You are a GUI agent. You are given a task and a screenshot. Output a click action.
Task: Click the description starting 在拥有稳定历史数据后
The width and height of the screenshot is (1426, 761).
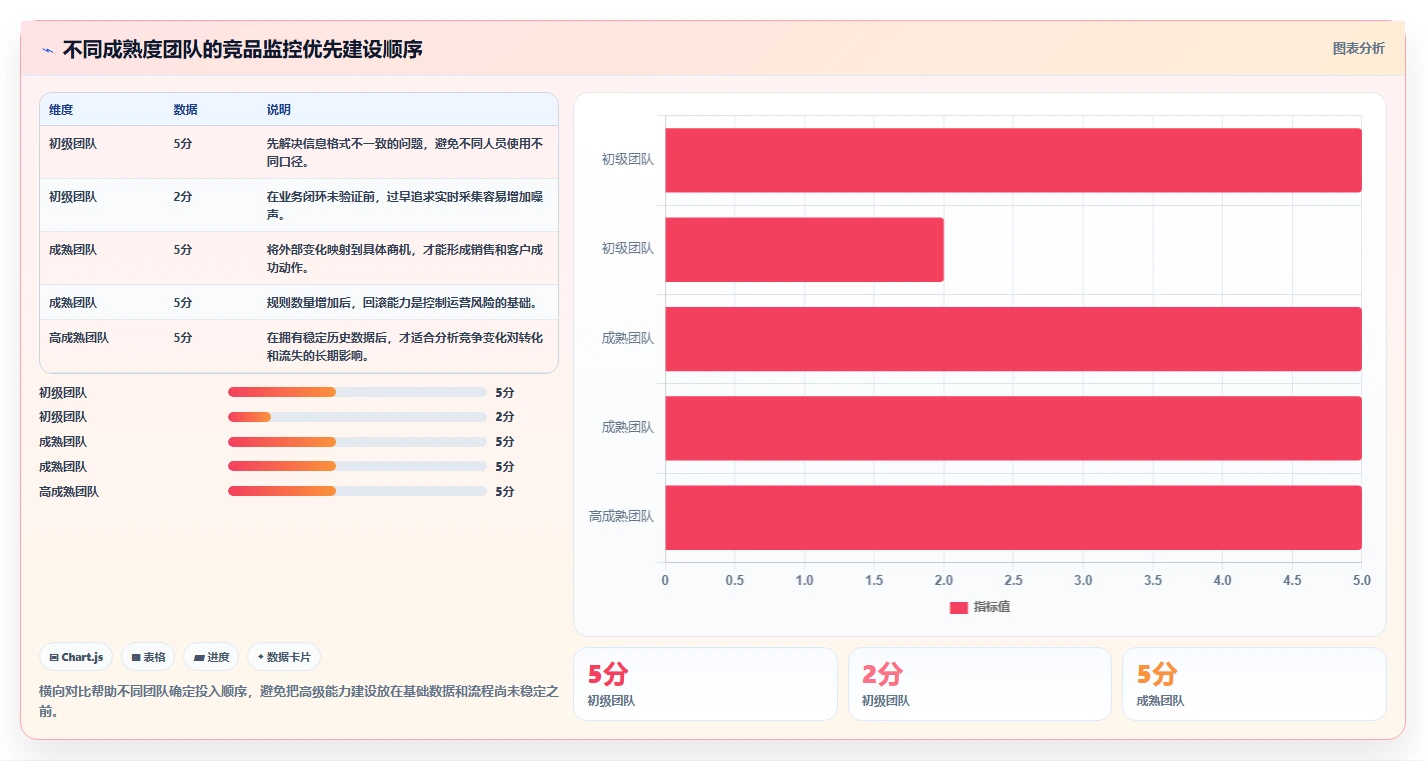pos(405,346)
